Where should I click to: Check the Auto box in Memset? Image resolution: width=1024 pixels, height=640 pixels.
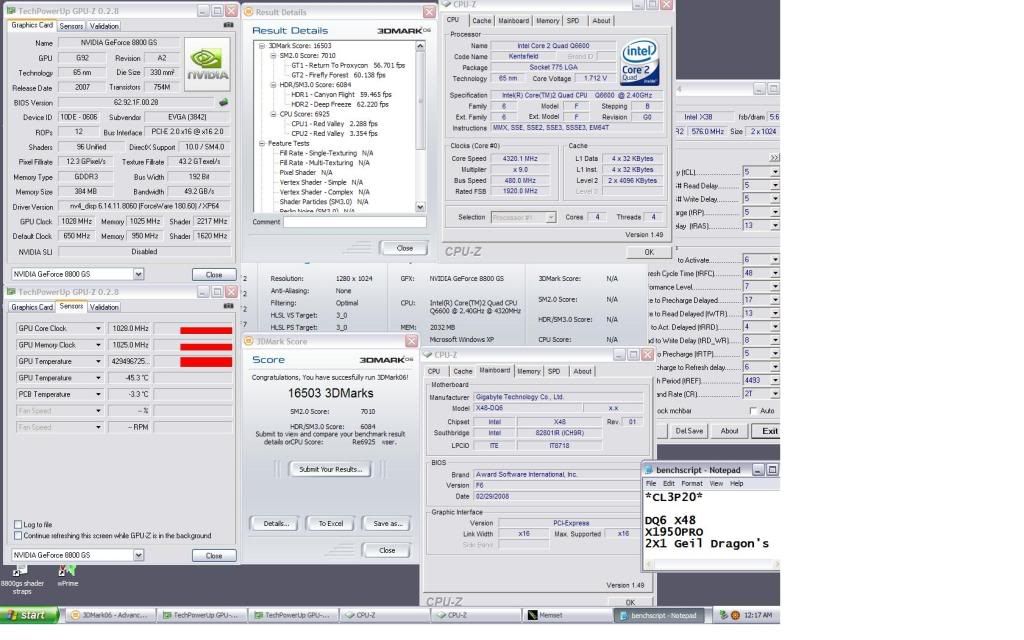(754, 410)
